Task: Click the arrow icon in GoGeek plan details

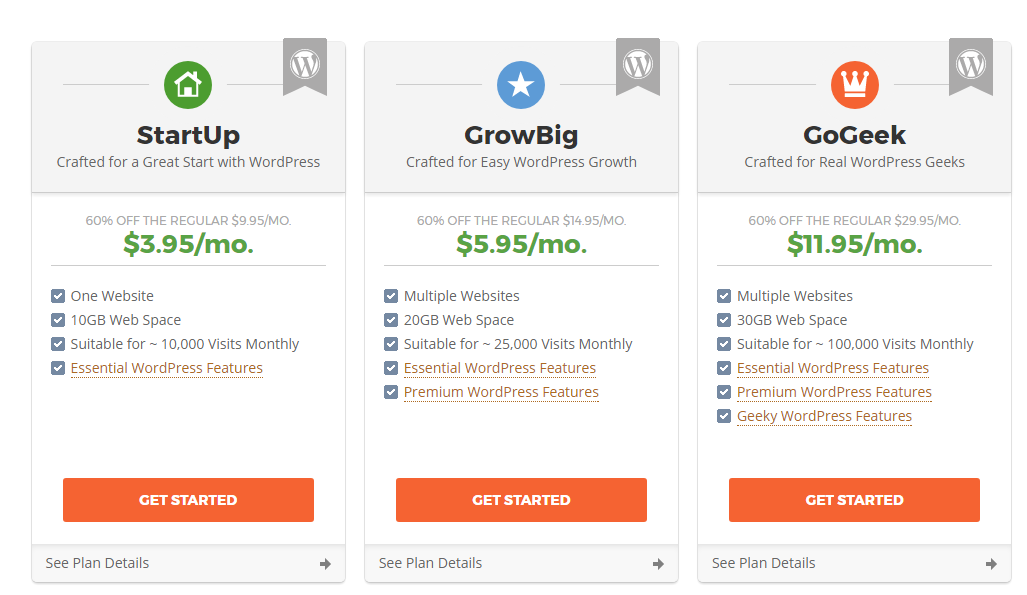Action: click(x=991, y=564)
